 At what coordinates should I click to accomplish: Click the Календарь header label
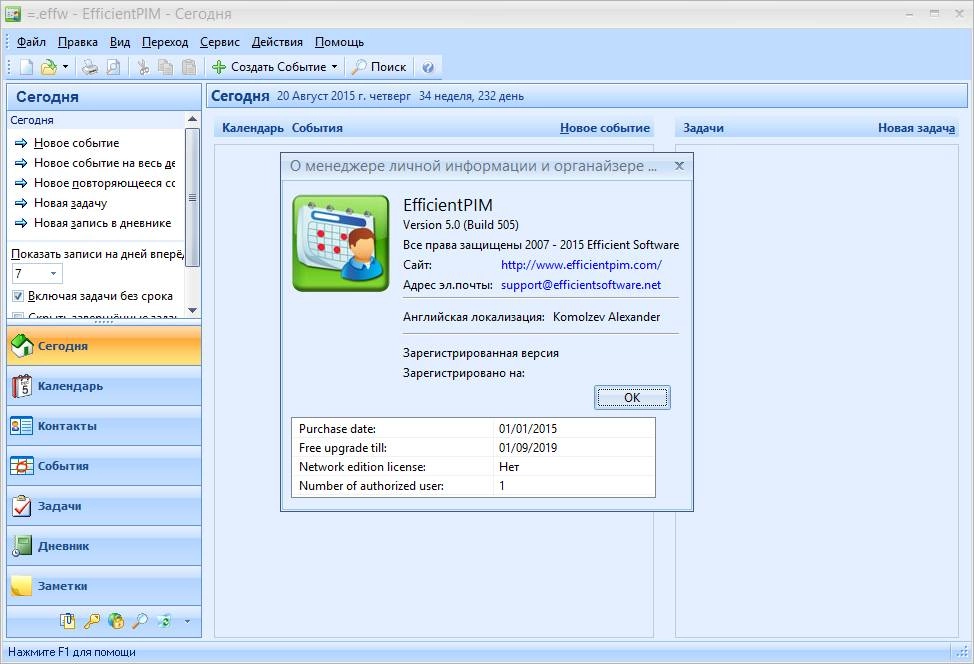pos(253,128)
